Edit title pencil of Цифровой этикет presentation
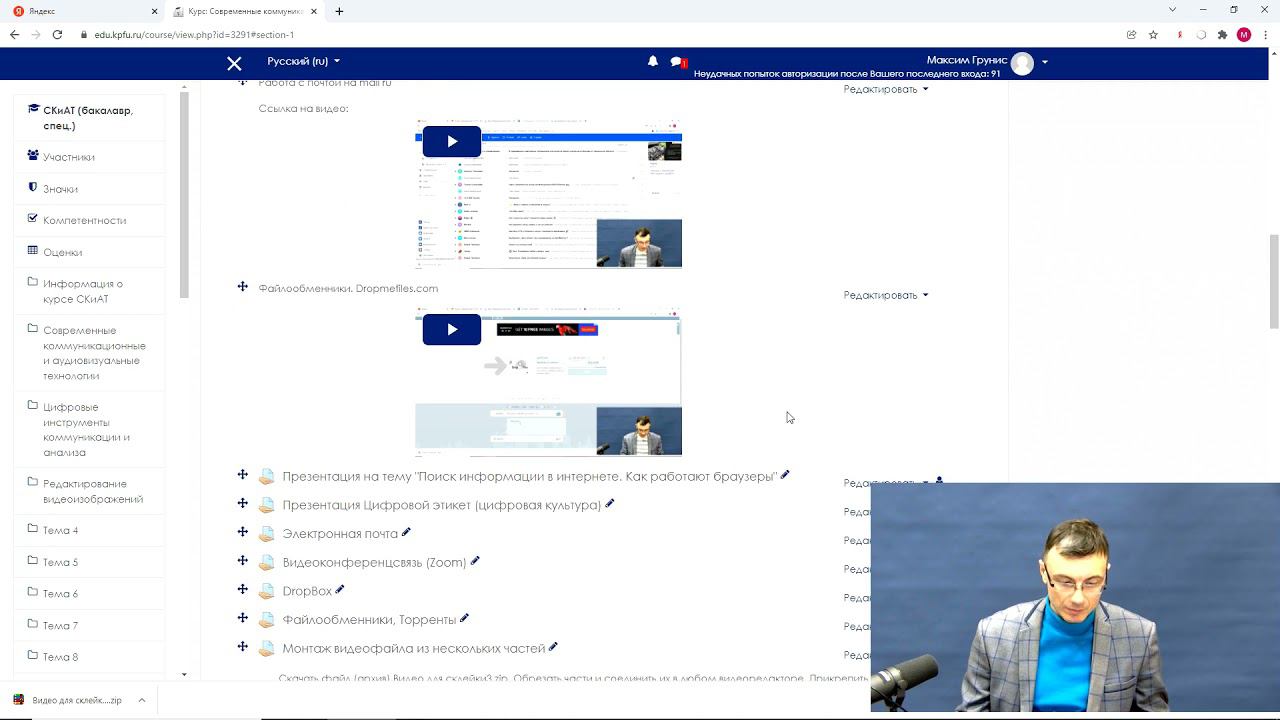 (609, 503)
